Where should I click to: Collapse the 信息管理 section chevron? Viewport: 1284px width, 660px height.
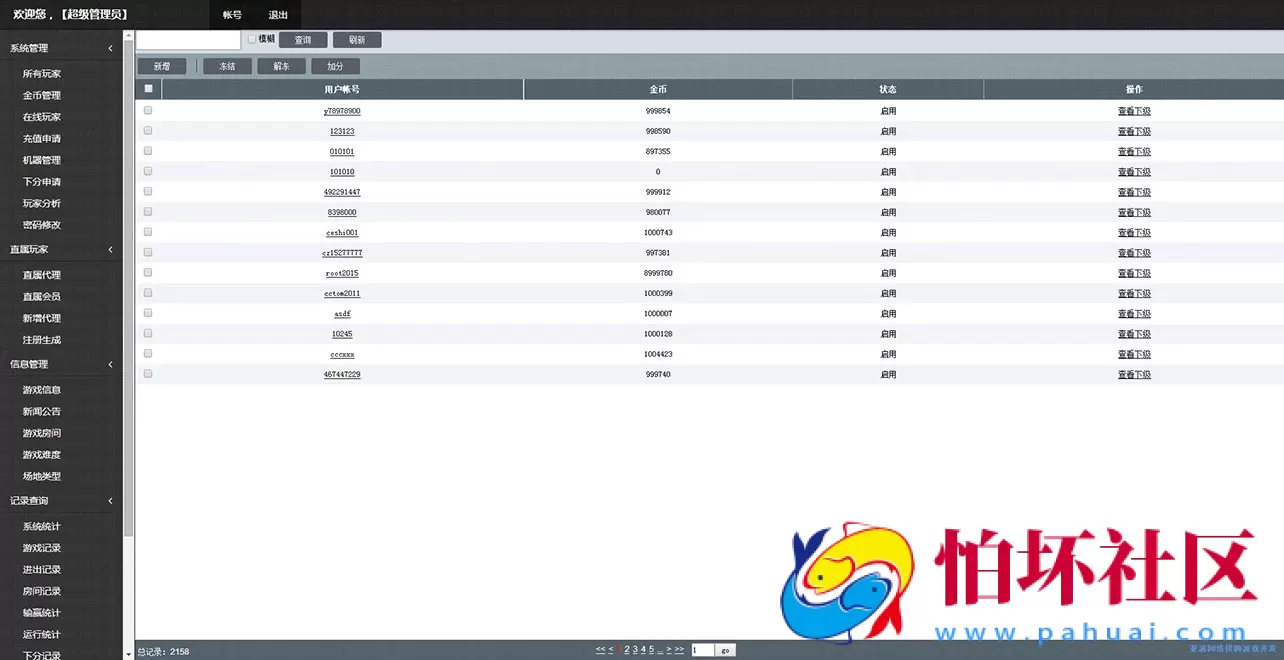click(x=110, y=365)
